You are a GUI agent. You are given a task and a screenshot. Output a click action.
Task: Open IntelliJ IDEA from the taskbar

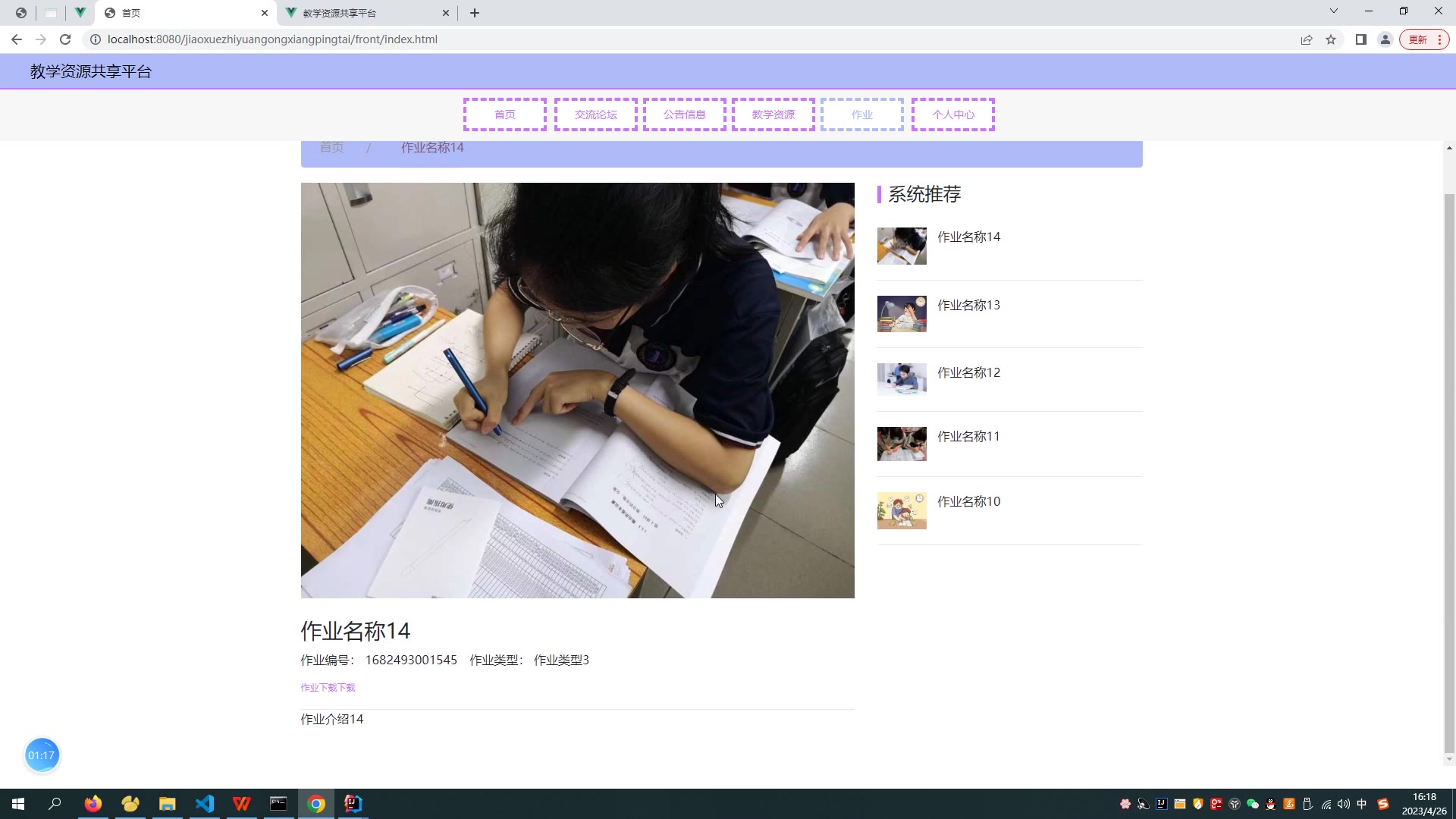[x=353, y=804]
